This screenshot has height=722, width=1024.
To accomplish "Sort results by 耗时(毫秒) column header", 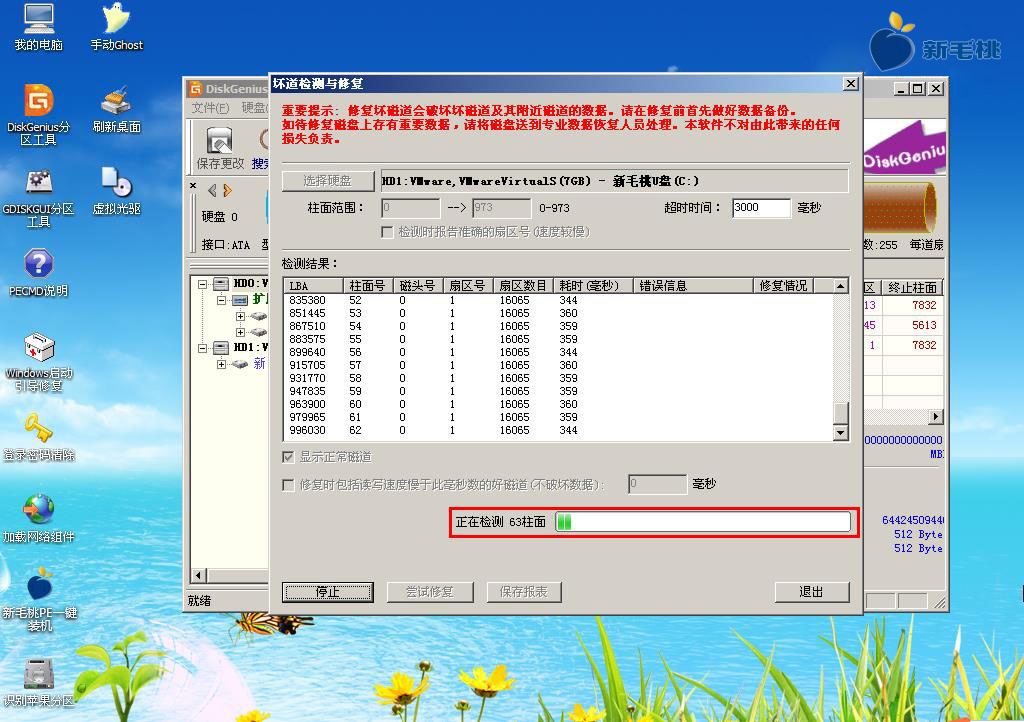I will point(594,286).
